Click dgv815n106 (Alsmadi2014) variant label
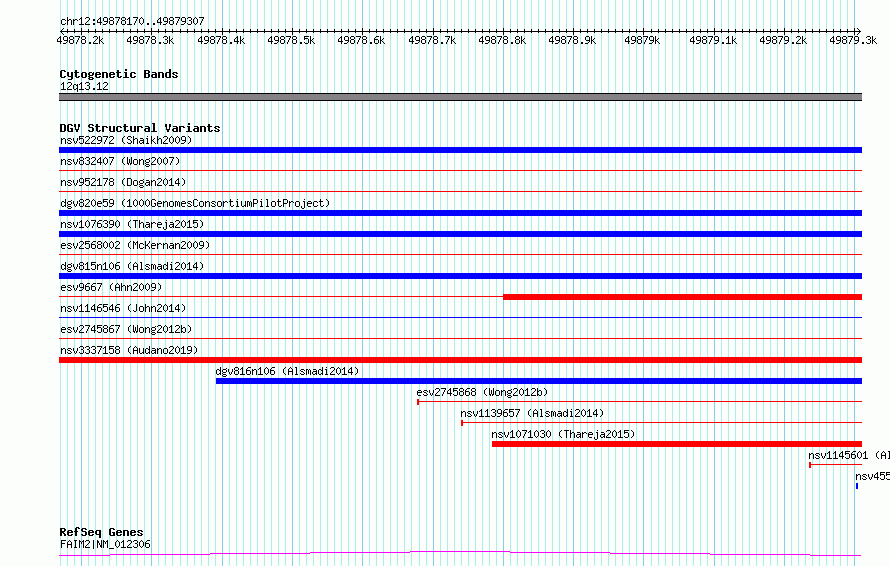This screenshot has height=566, width=890. click(x=132, y=266)
